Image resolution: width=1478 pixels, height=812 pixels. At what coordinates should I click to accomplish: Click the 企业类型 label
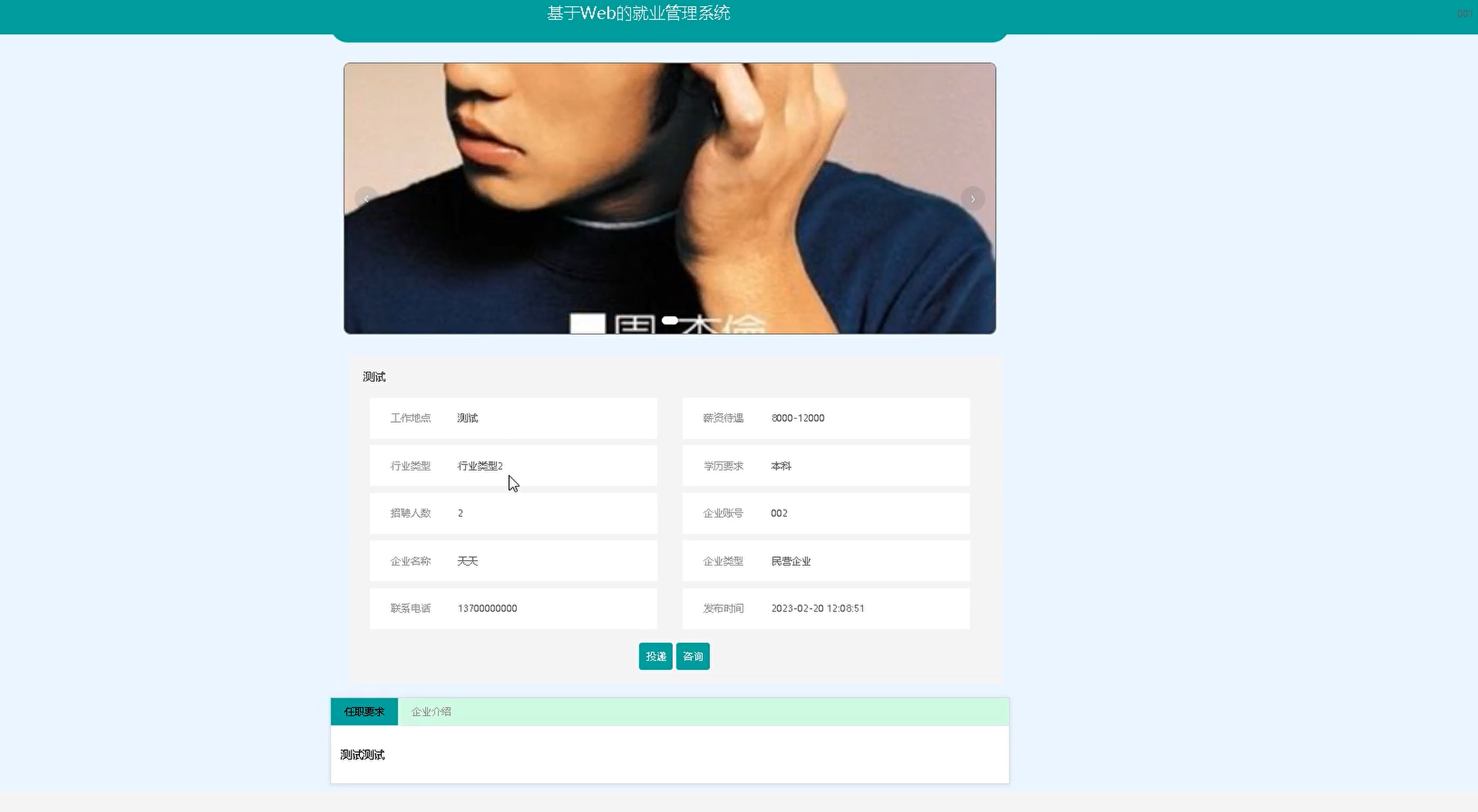[x=723, y=561]
